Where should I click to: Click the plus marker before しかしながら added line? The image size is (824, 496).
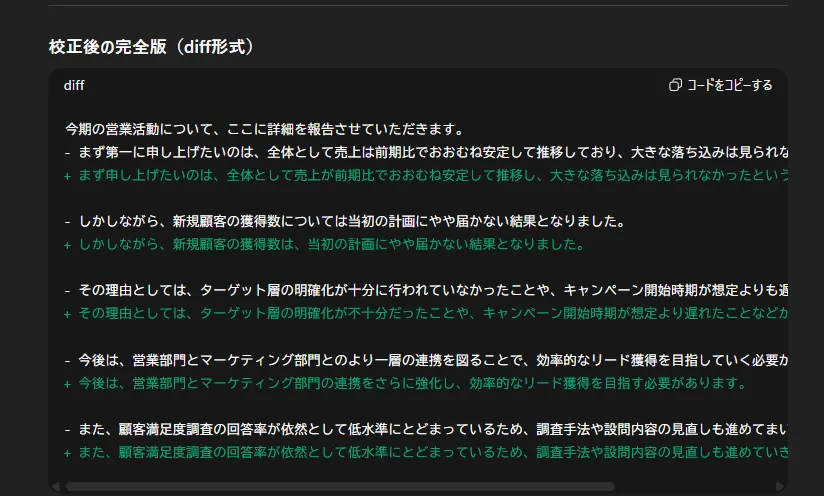coord(67,245)
